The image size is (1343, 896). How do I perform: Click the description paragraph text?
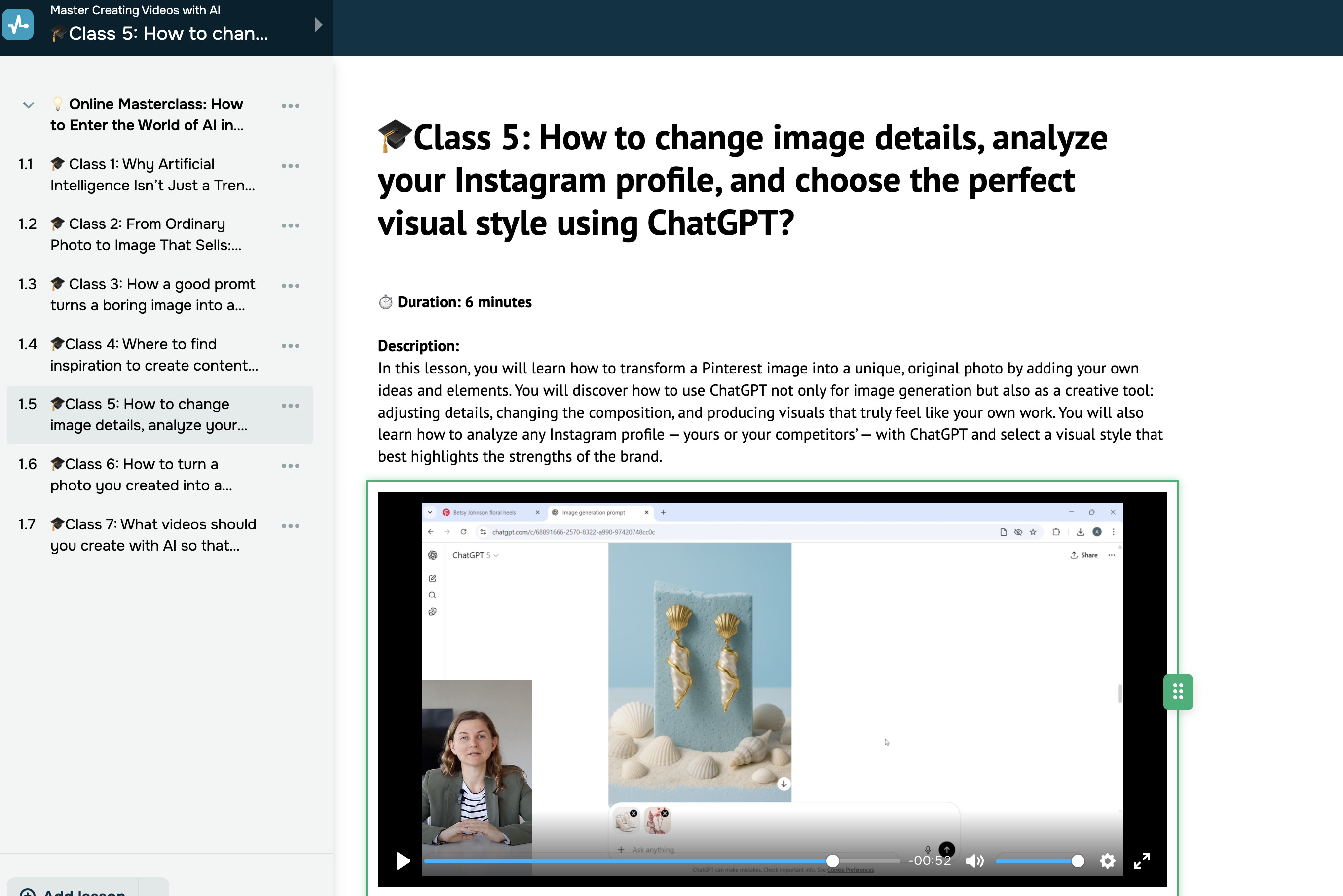point(770,412)
